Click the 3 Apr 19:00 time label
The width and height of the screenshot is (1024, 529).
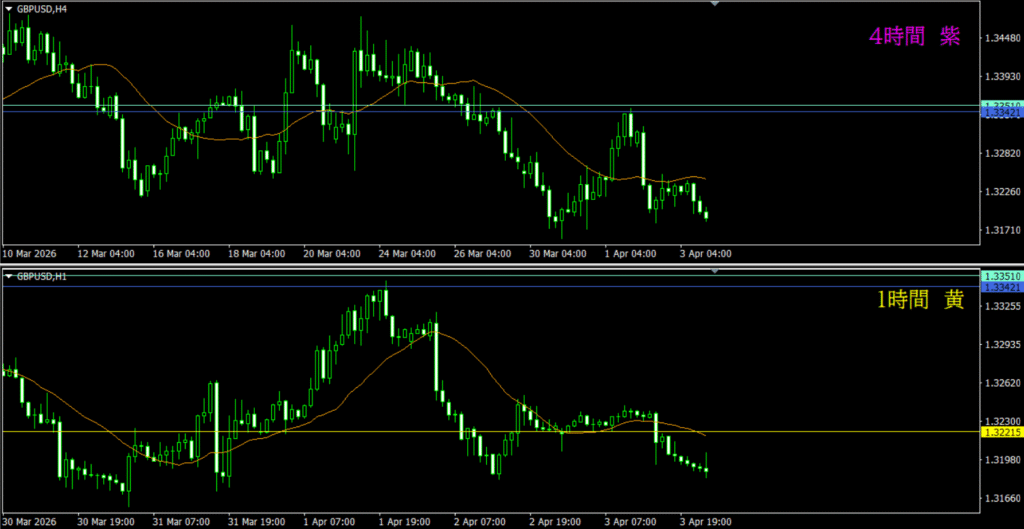[x=704, y=522]
